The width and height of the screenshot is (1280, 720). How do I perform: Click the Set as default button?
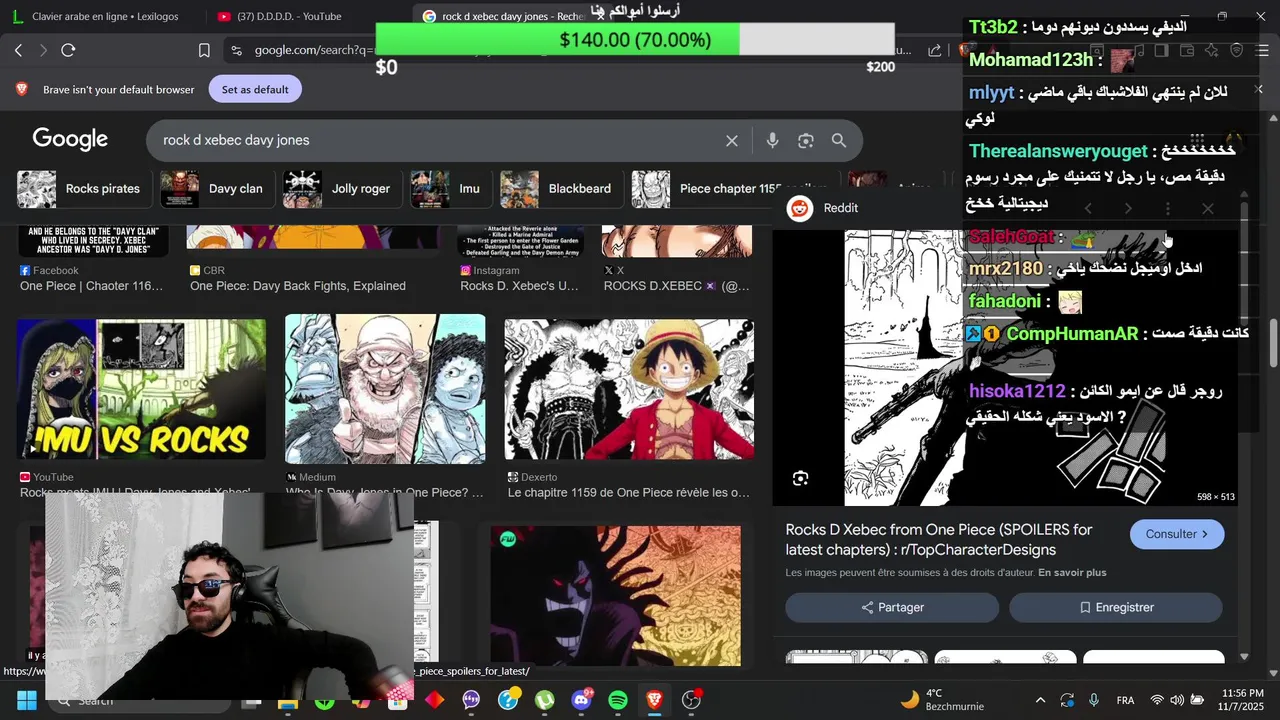tap(255, 89)
